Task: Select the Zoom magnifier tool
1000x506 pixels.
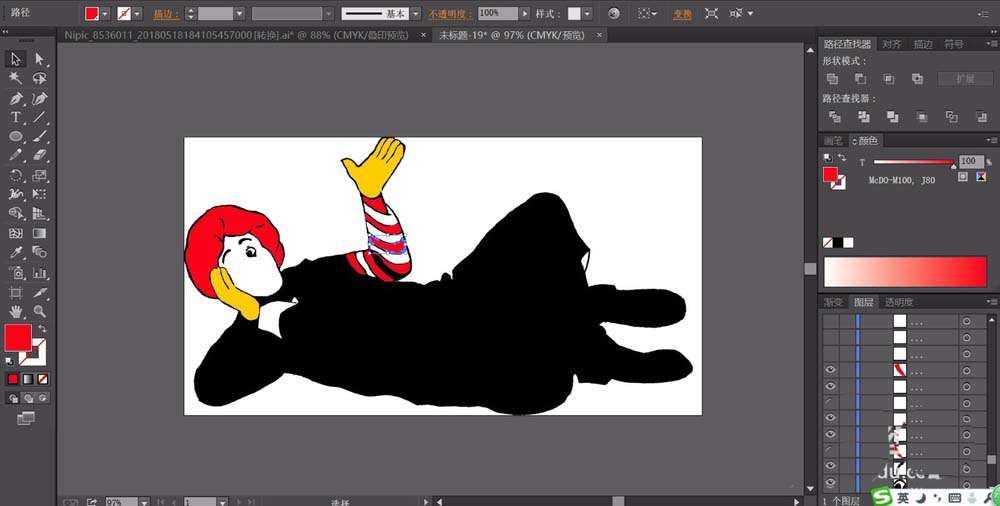Action: 40,311
